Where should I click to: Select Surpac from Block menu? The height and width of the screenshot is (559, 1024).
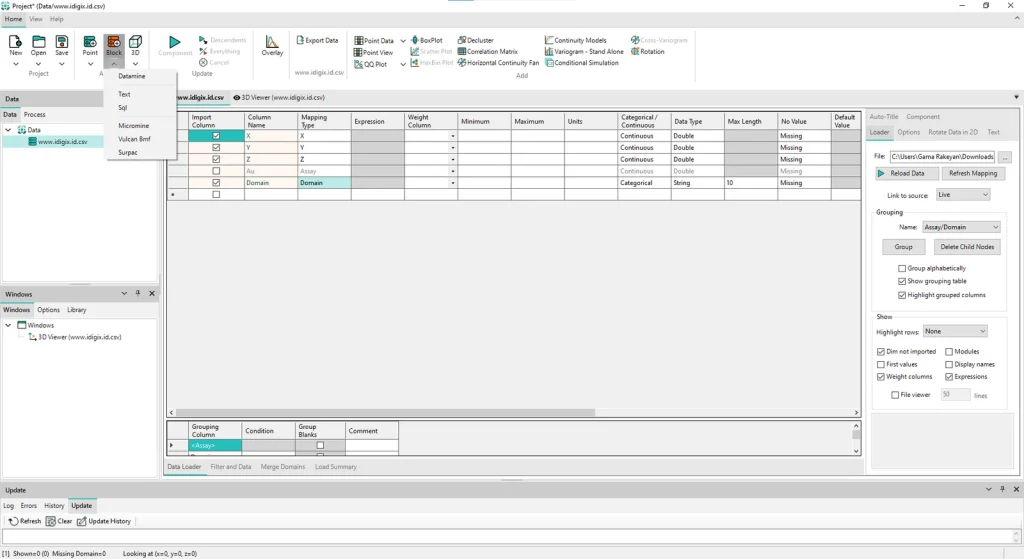coord(128,153)
